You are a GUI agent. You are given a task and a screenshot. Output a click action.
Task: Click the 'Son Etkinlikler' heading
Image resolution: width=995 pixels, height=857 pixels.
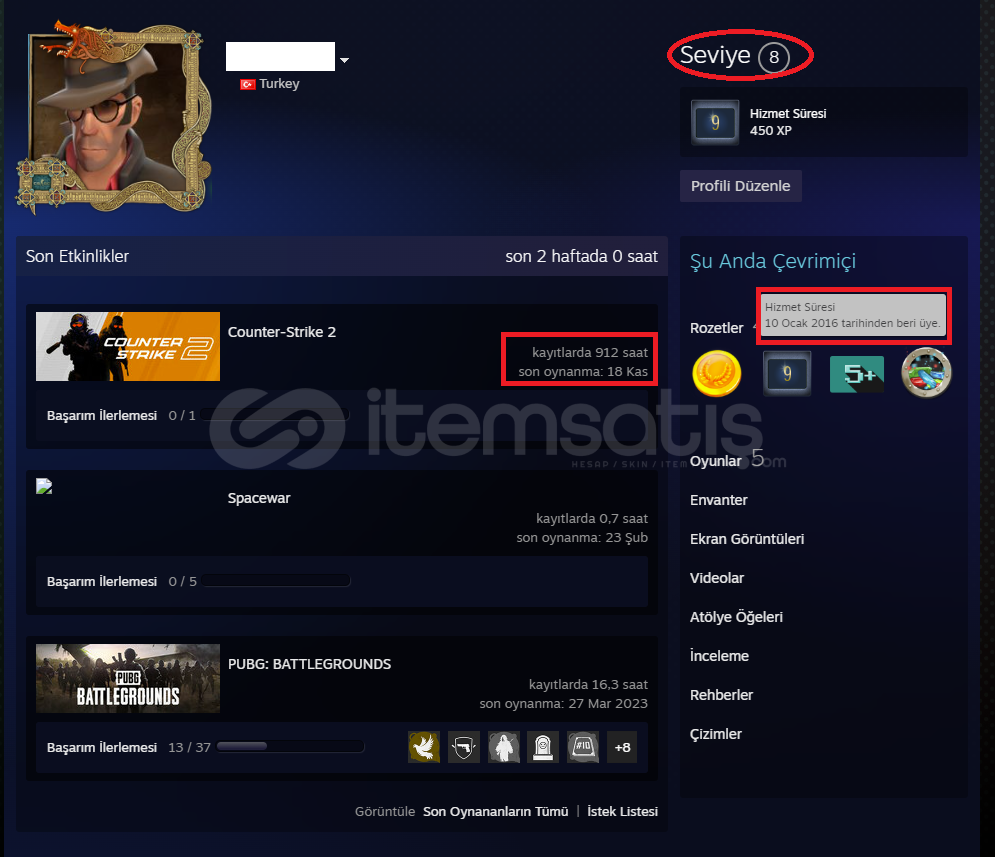[x=77, y=256]
